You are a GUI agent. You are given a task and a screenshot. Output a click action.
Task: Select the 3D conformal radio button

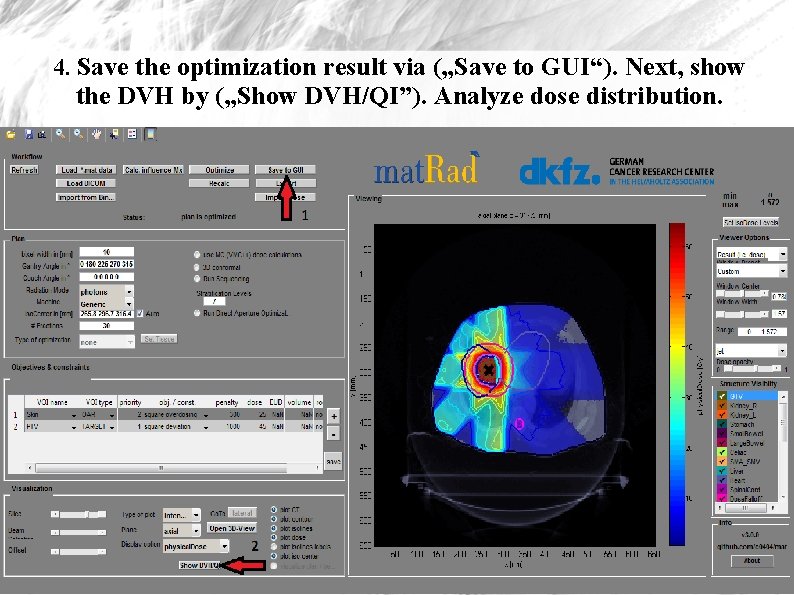pyautogui.click(x=197, y=267)
